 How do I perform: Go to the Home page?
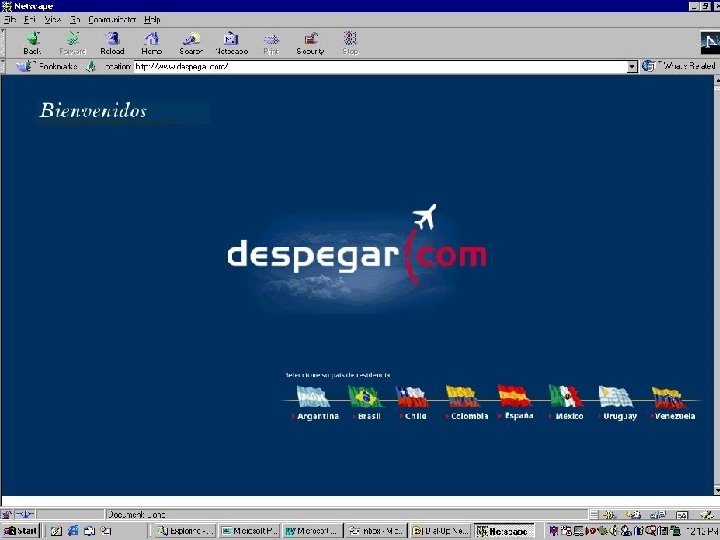[x=152, y=43]
